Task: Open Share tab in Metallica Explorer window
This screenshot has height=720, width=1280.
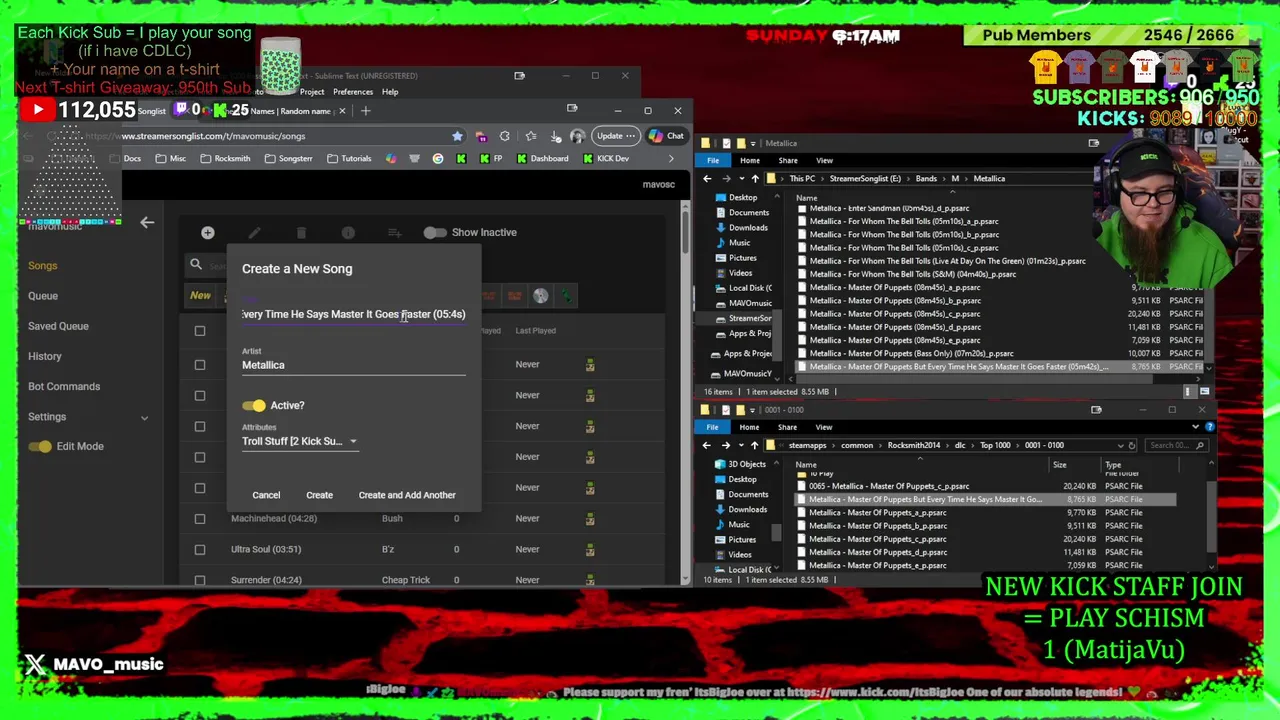Action: pos(788,161)
